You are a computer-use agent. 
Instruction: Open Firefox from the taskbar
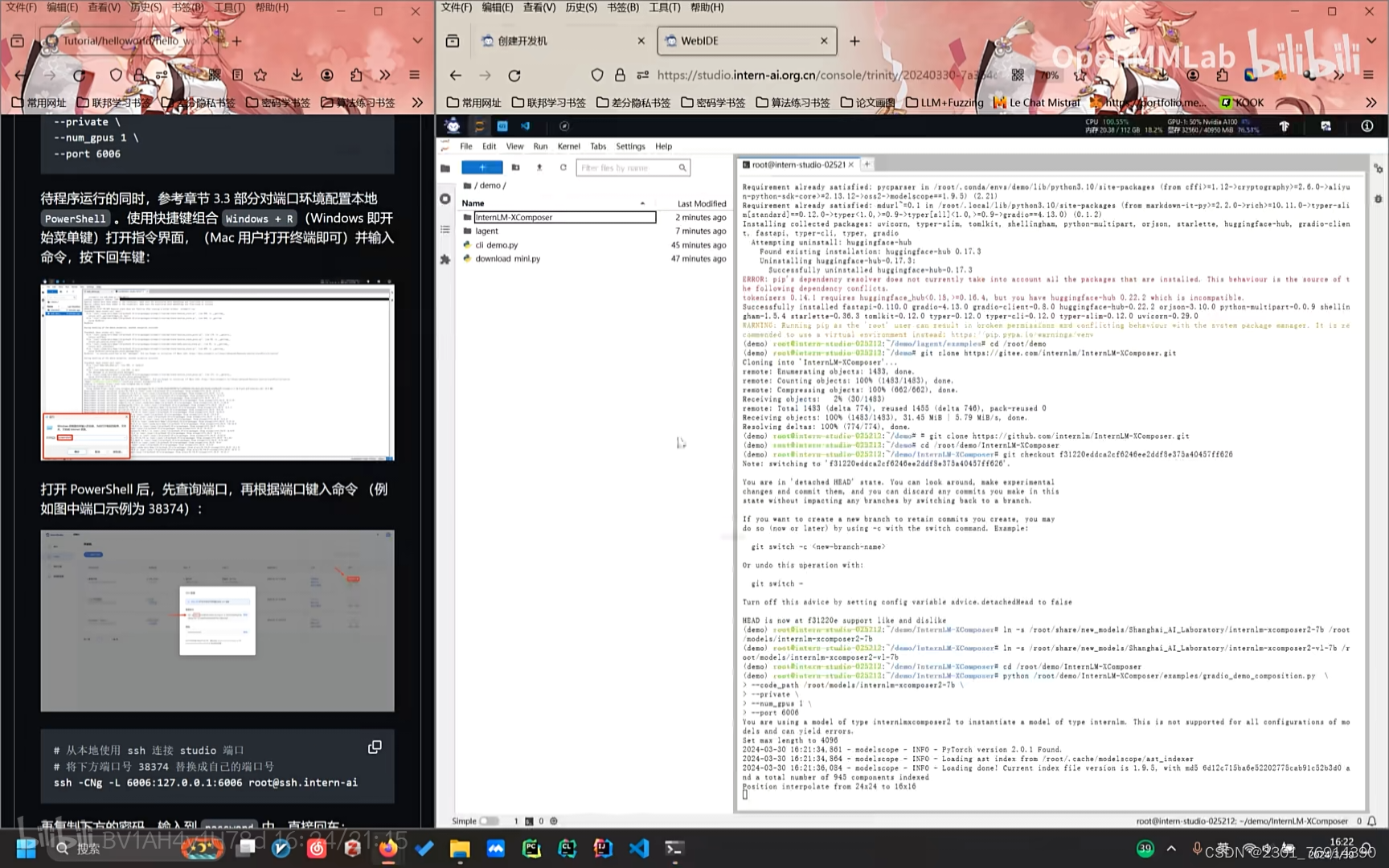coord(388,848)
